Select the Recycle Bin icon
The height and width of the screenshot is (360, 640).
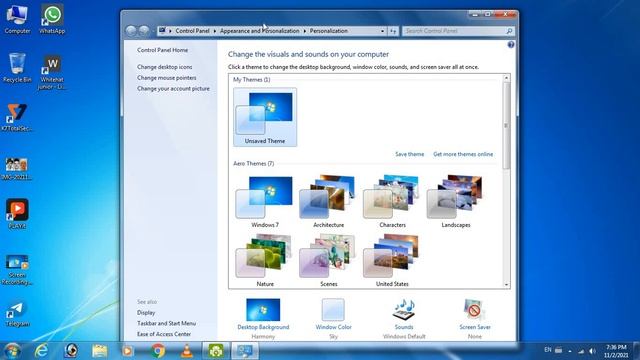[17, 68]
